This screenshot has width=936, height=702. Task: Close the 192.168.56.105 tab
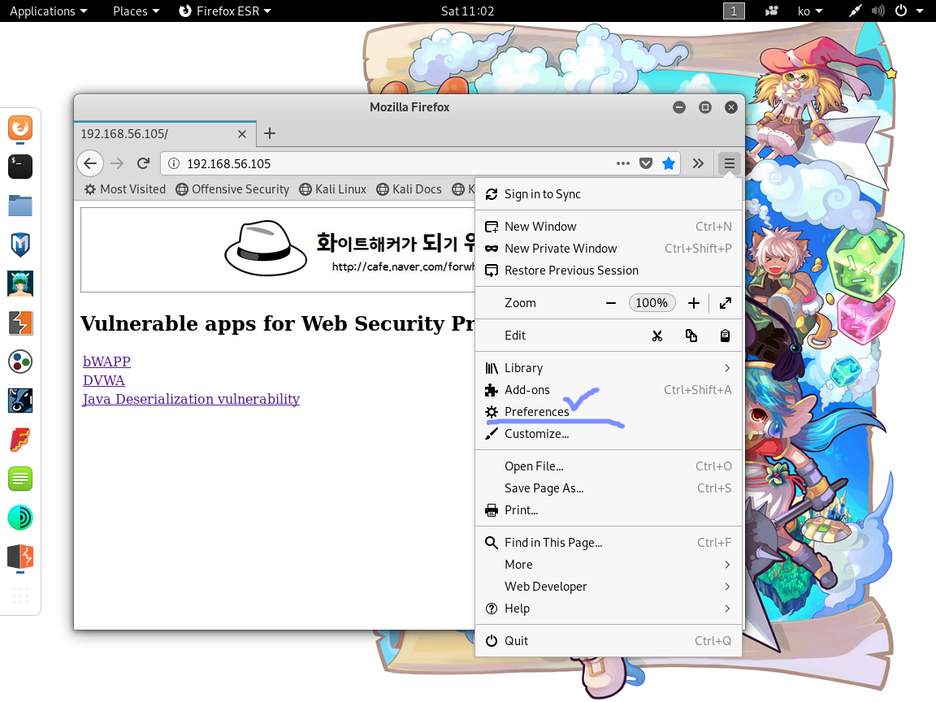(x=242, y=134)
